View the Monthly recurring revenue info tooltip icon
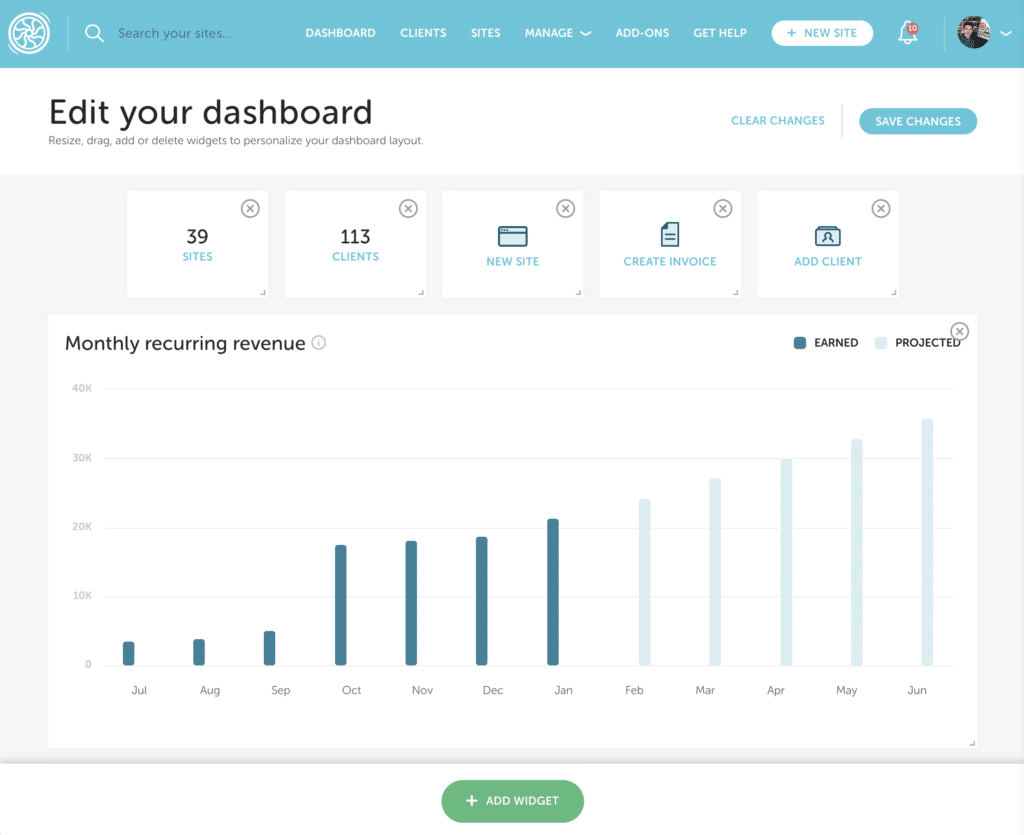Viewport: 1024px width, 835px height. coord(318,342)
